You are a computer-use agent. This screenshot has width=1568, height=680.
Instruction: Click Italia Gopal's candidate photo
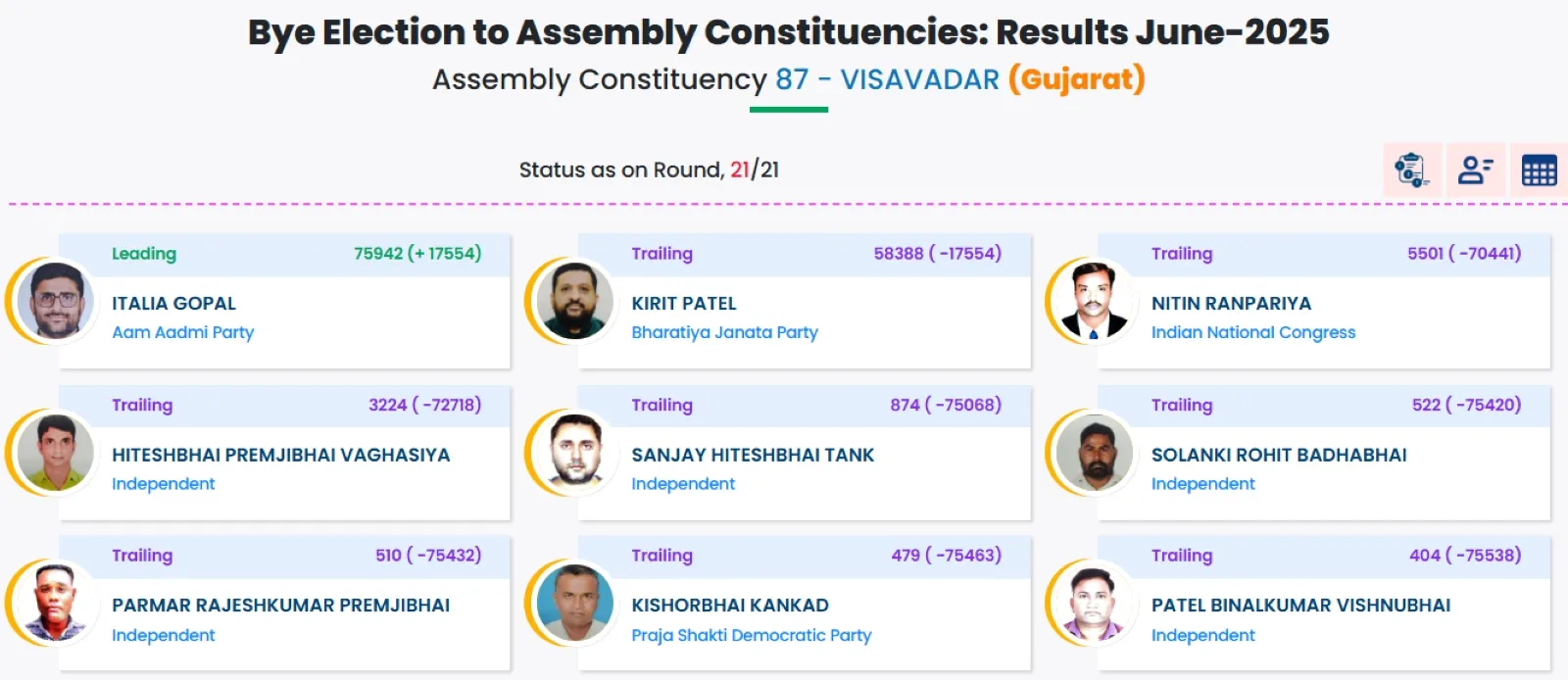(x=56, y=302)
